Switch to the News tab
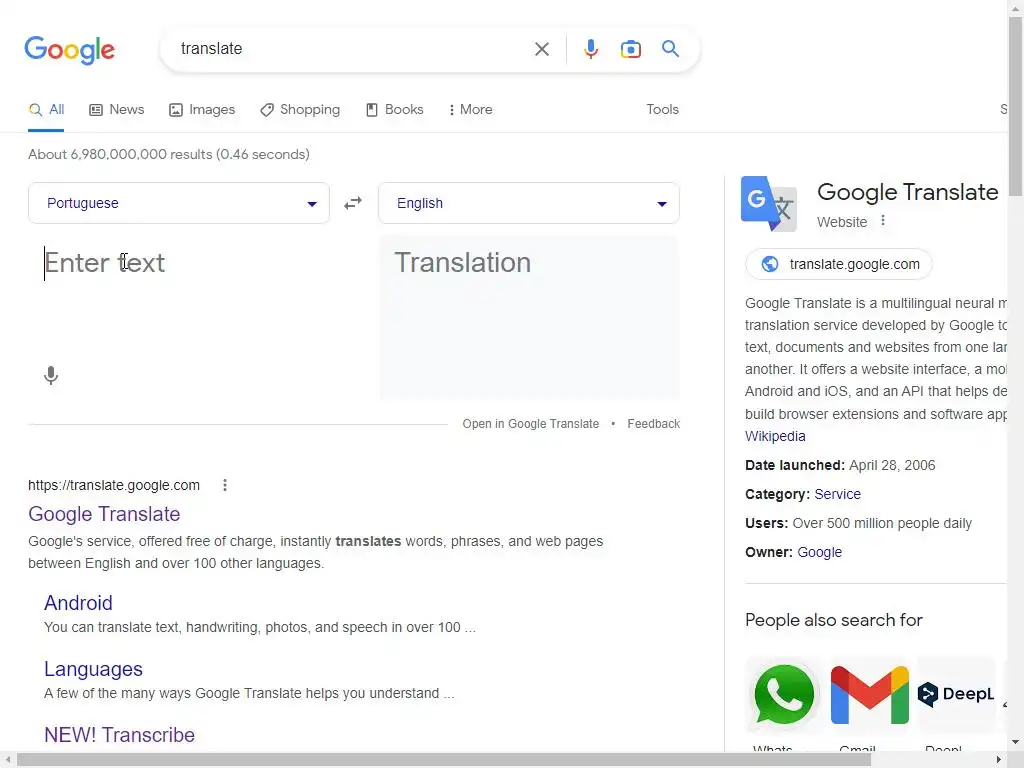 pos(116,110)
